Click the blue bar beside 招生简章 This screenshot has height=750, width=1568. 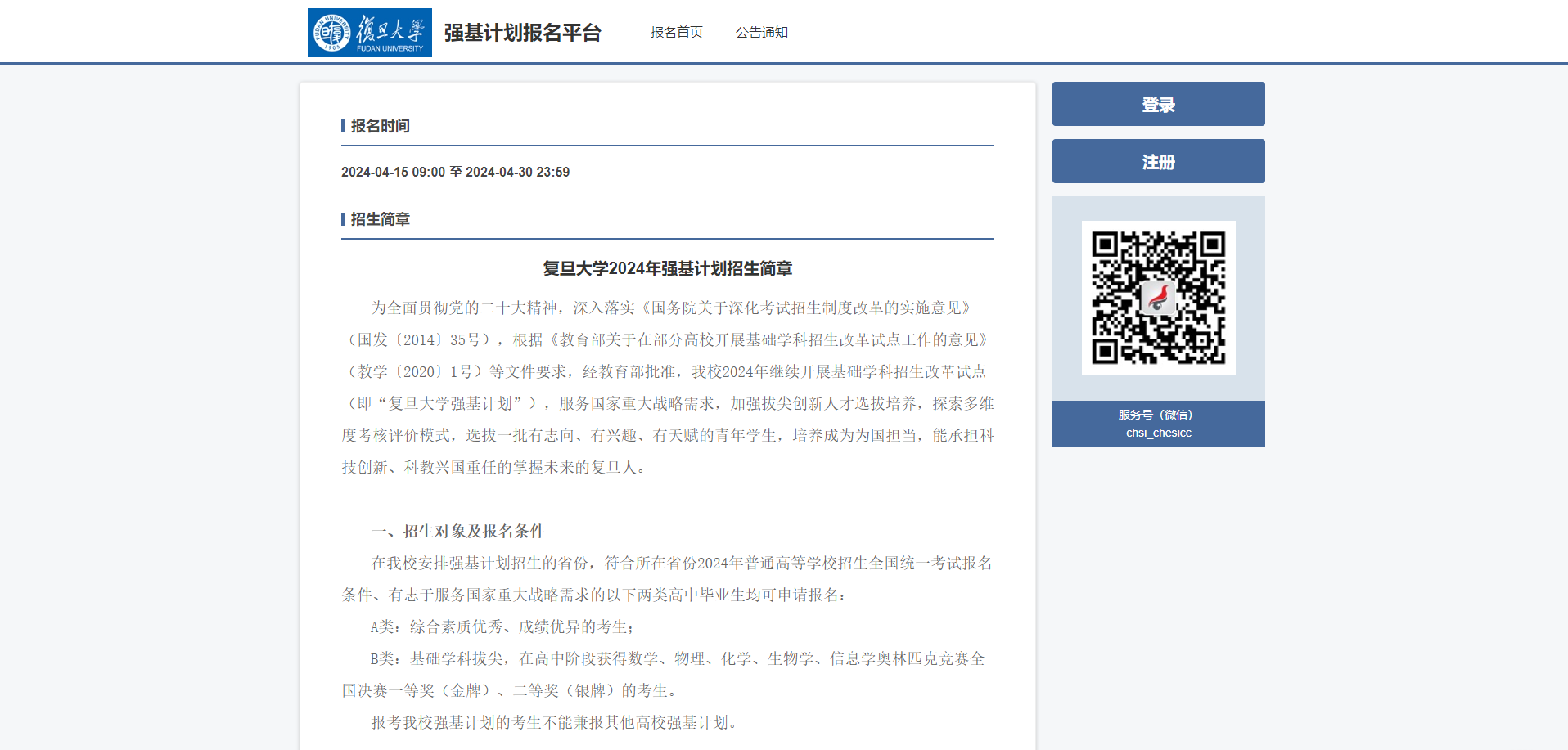[x=343, y=219]
